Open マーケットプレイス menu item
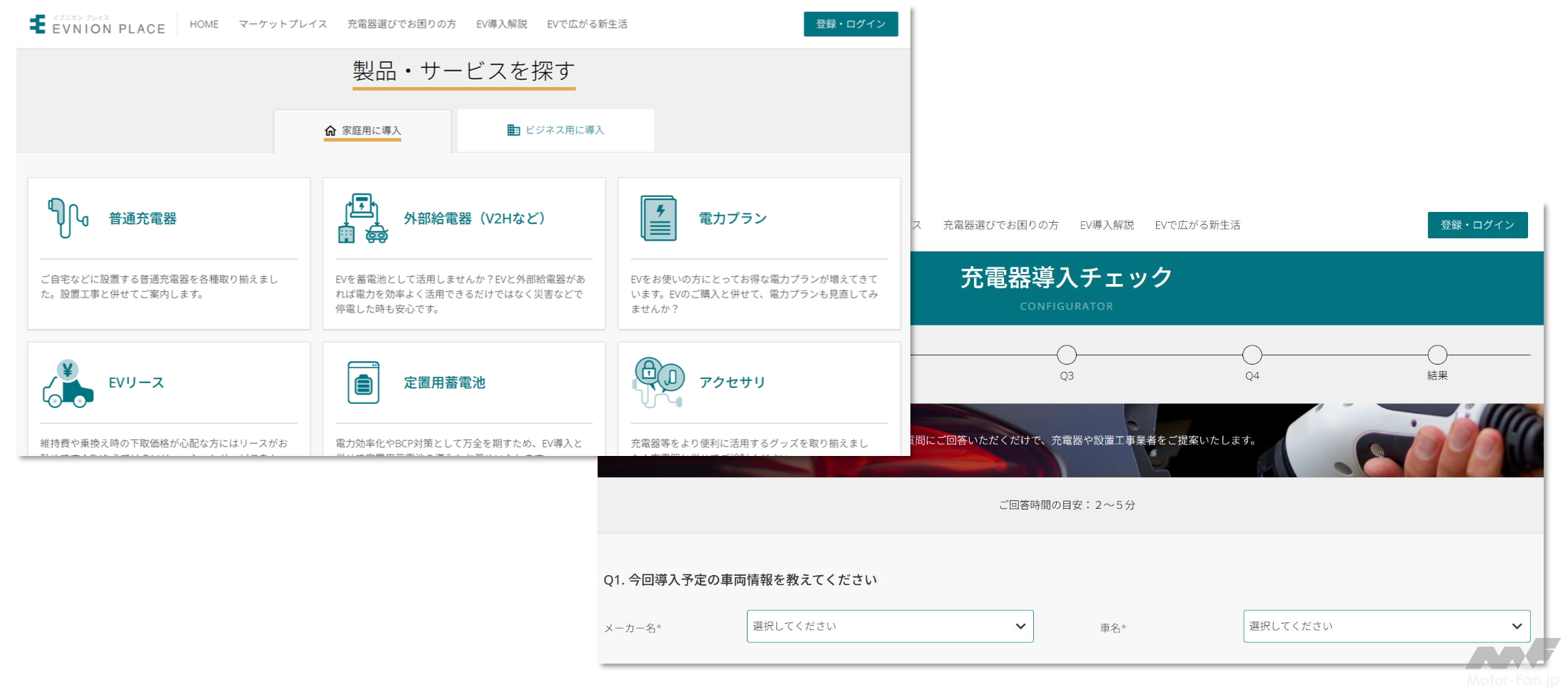This screenshot has width=1568, height=695. (283, 24)
